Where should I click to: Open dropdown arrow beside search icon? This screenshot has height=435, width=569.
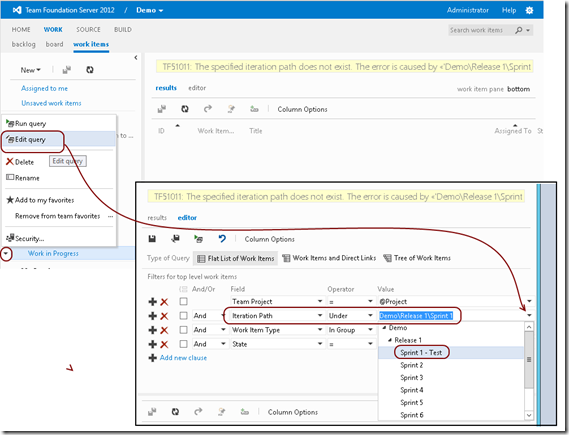tap(528, 30)
